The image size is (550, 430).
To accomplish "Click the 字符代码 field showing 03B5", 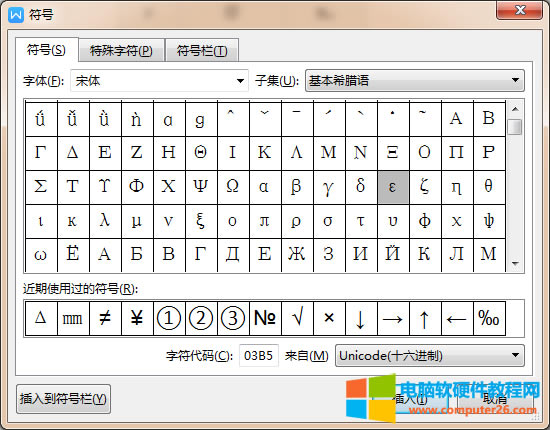I will [259, 356].
